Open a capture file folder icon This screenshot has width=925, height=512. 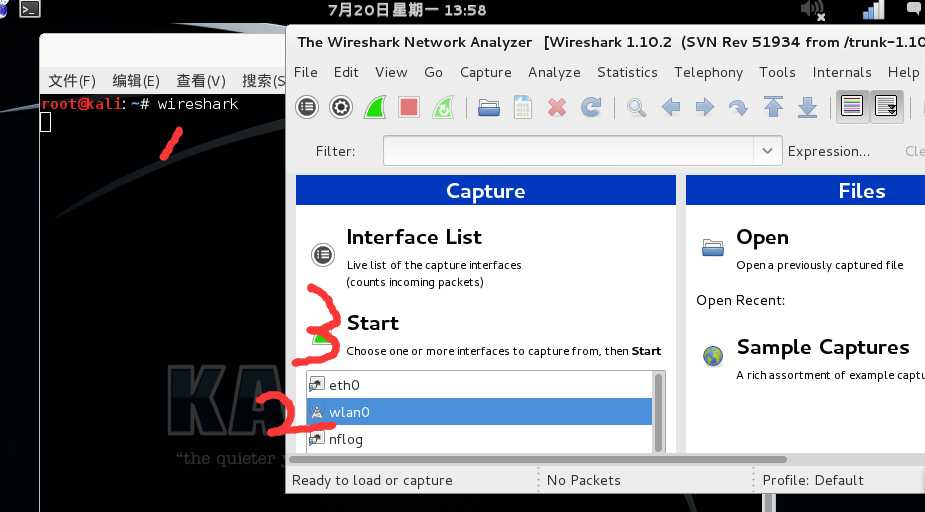[x=489, y=108]
